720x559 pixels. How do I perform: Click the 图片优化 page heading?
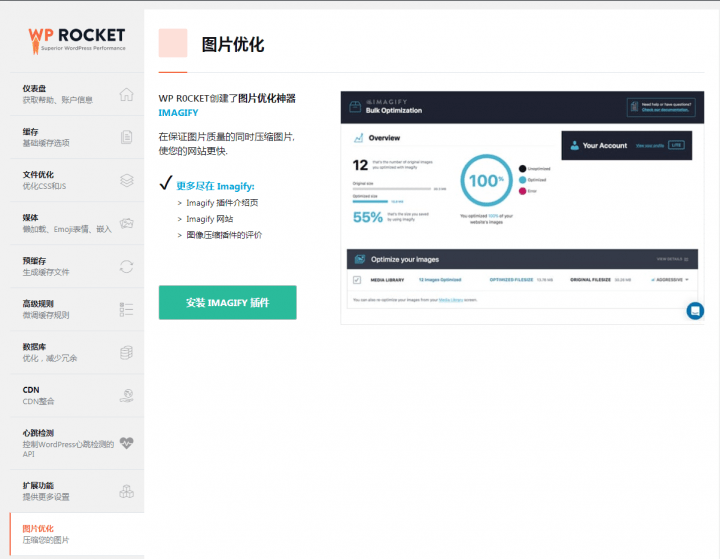tap(233, 45)
